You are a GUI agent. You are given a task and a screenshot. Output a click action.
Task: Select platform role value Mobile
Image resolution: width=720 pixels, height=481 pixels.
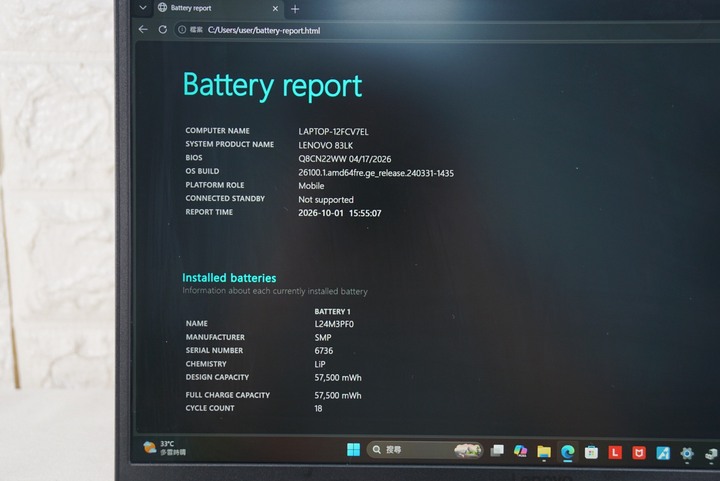coord(311,186)
